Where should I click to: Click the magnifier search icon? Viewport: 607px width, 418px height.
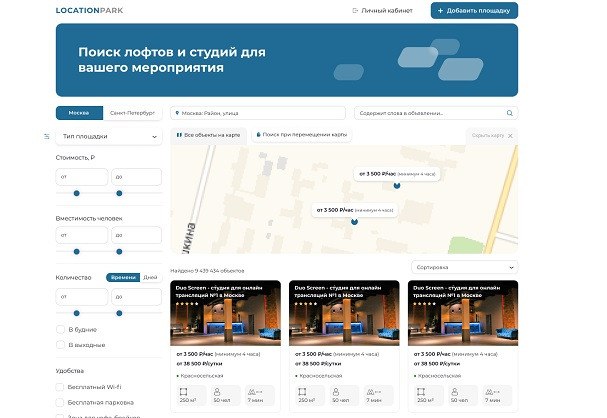click(510, 113)
